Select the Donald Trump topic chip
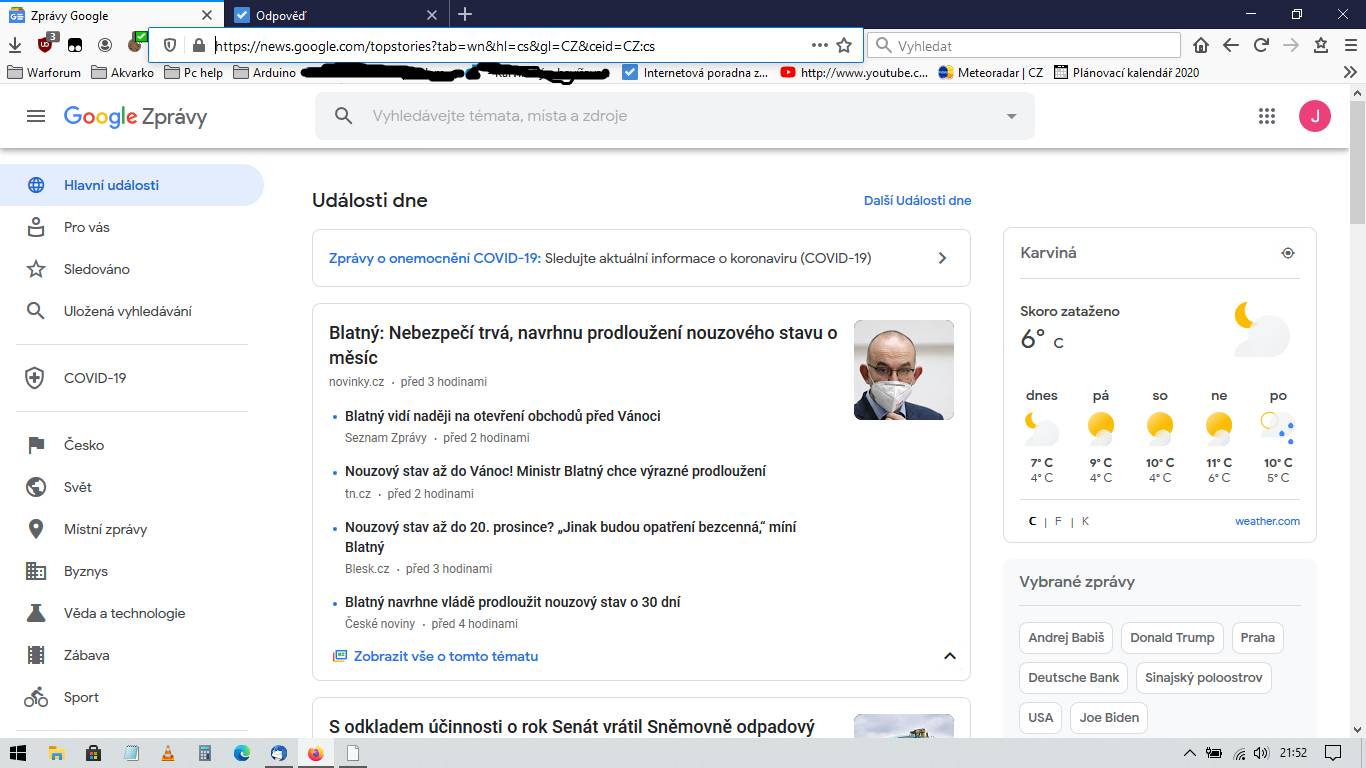 pos(1172,637)
